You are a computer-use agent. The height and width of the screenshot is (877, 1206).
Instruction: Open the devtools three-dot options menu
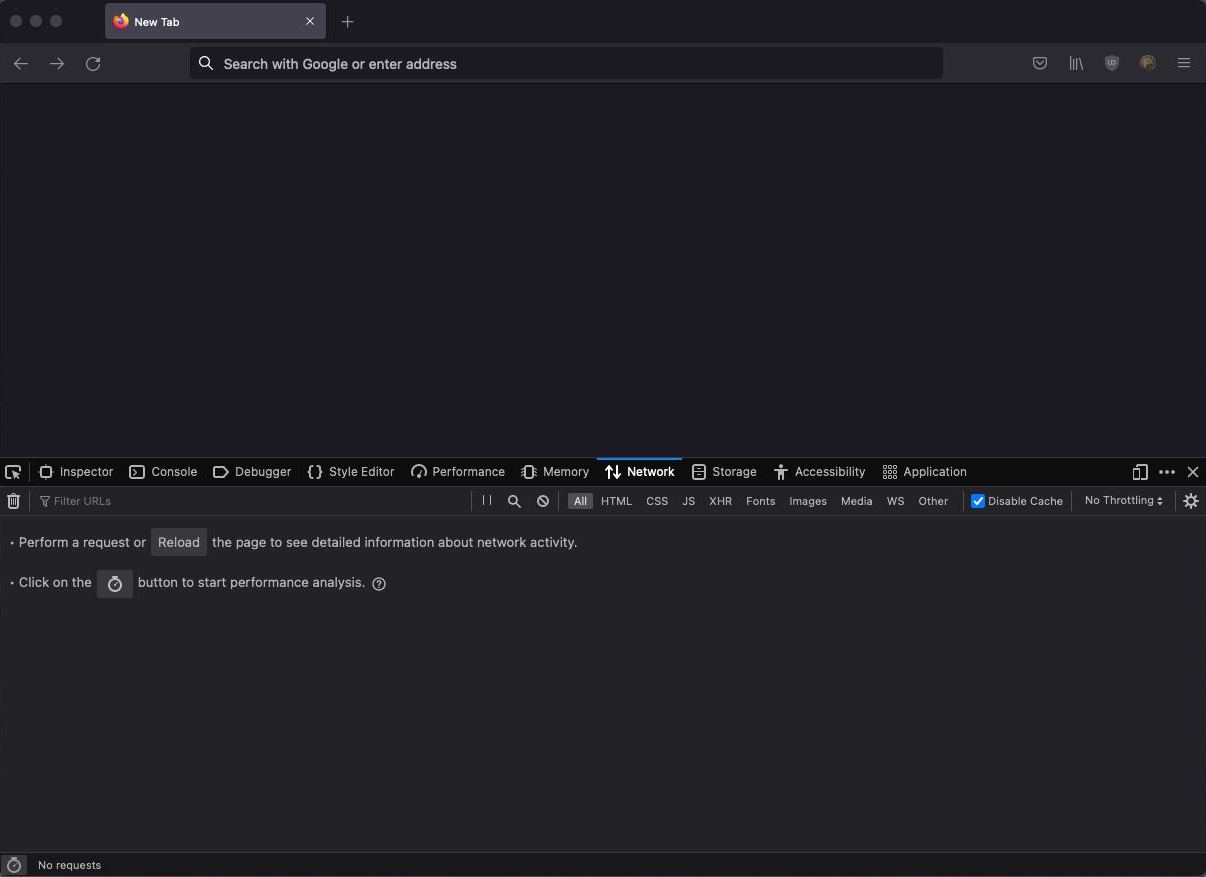point(1167,472)
